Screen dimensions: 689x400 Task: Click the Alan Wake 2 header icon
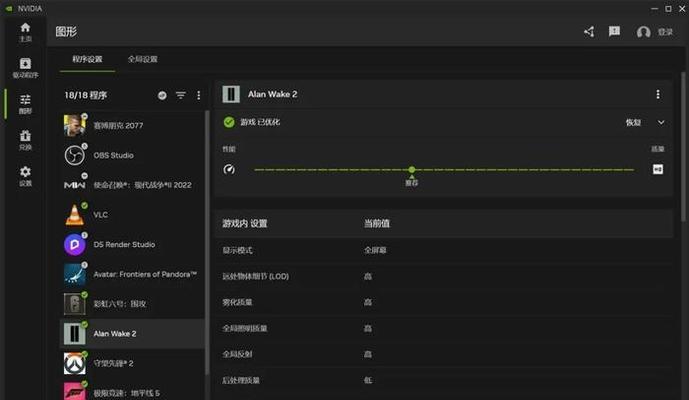[x=231, y=94]
